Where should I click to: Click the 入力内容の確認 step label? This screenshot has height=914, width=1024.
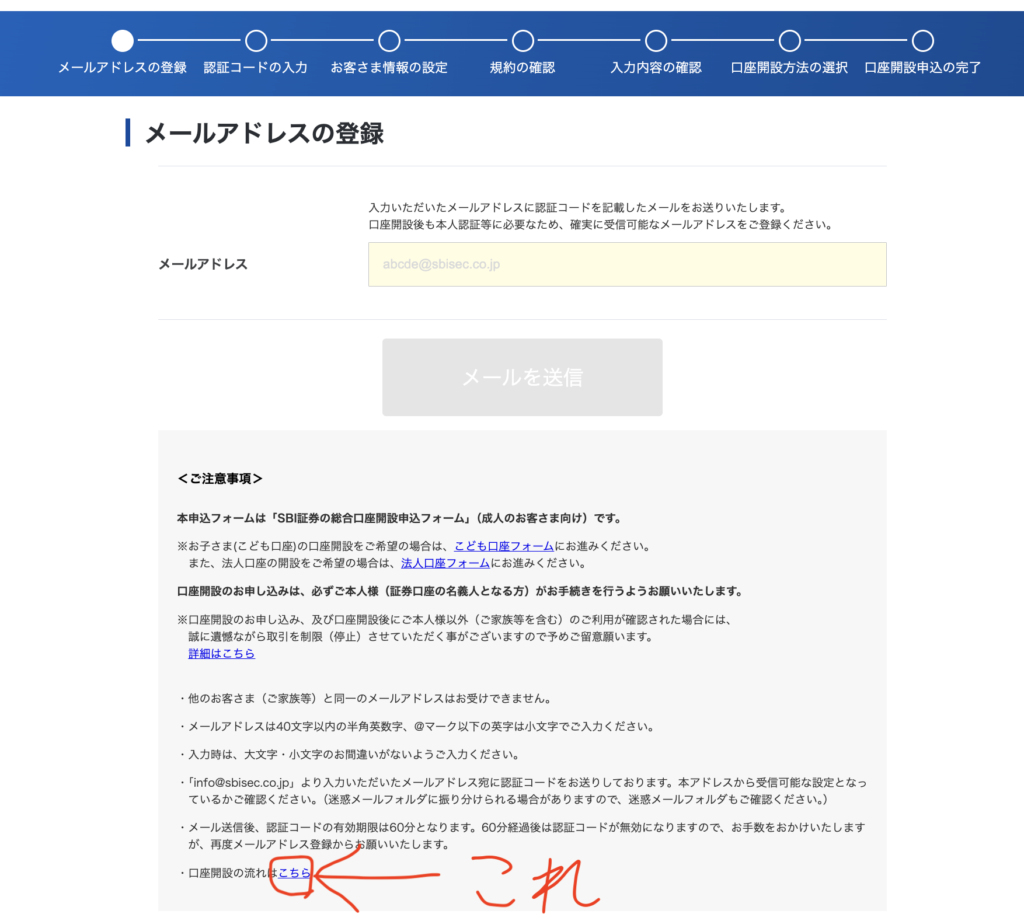656,68
